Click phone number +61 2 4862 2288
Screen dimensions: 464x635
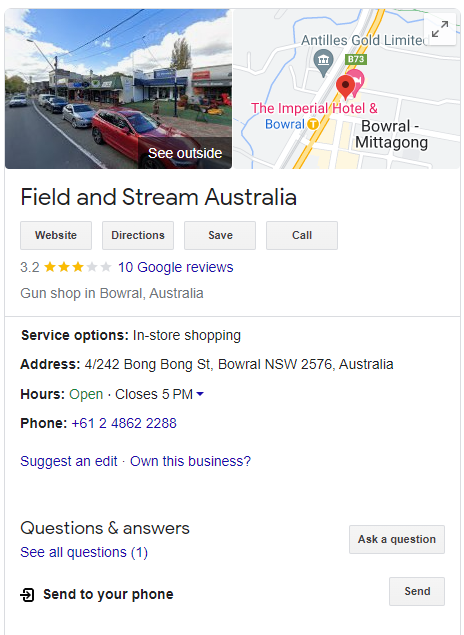124,423
